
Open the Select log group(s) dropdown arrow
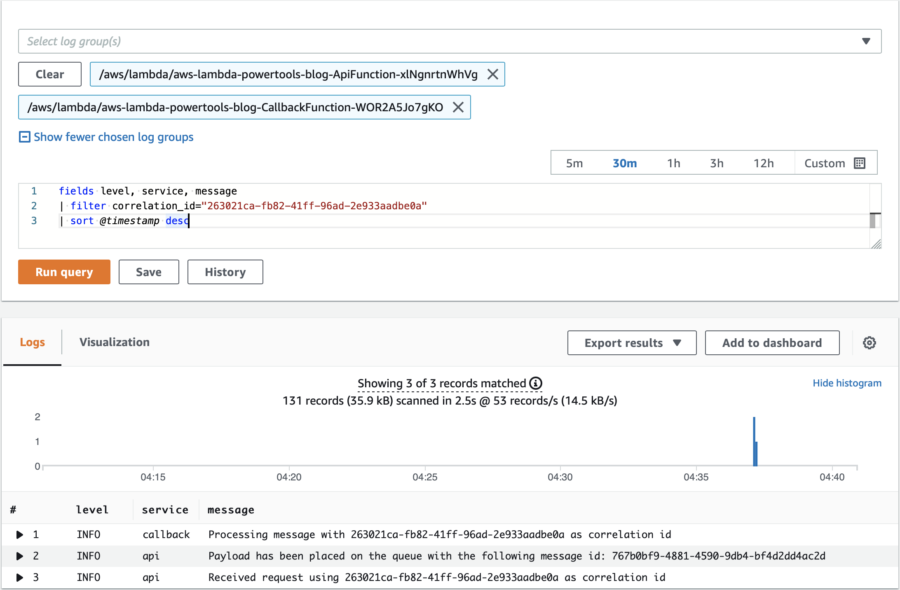(x=866, y=41)
